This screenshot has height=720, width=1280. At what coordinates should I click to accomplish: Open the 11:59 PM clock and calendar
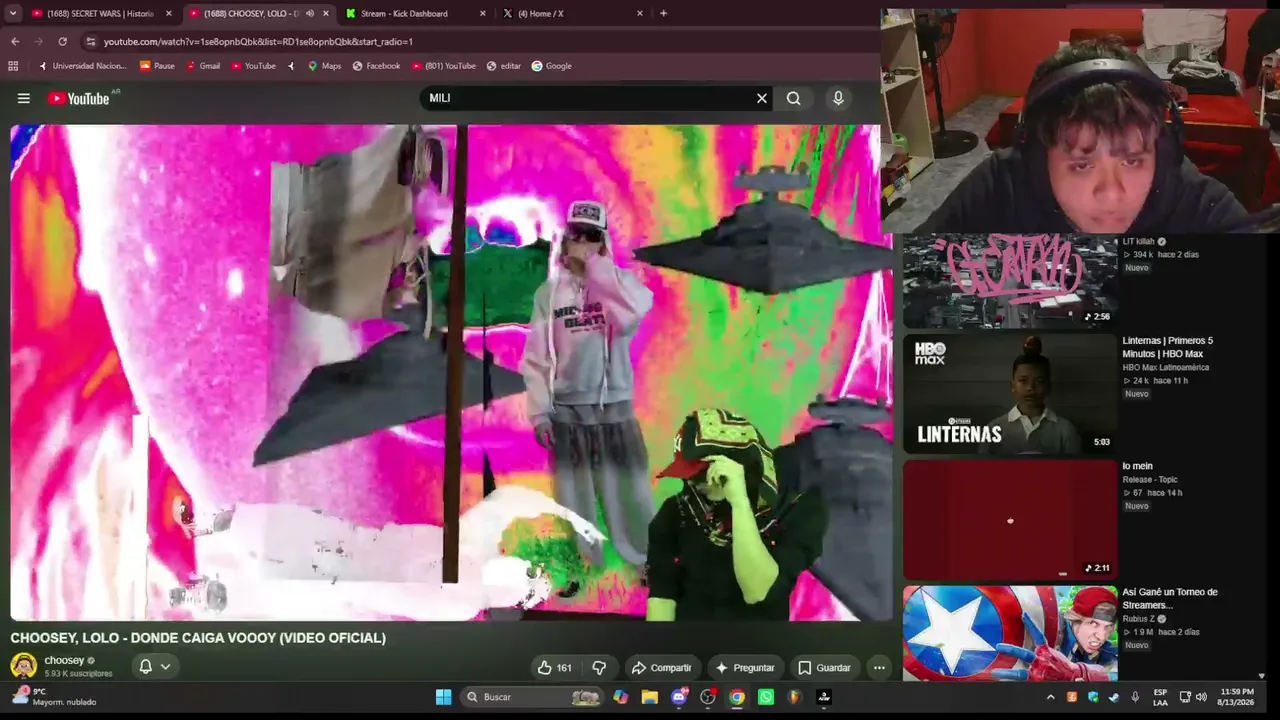1237,697
